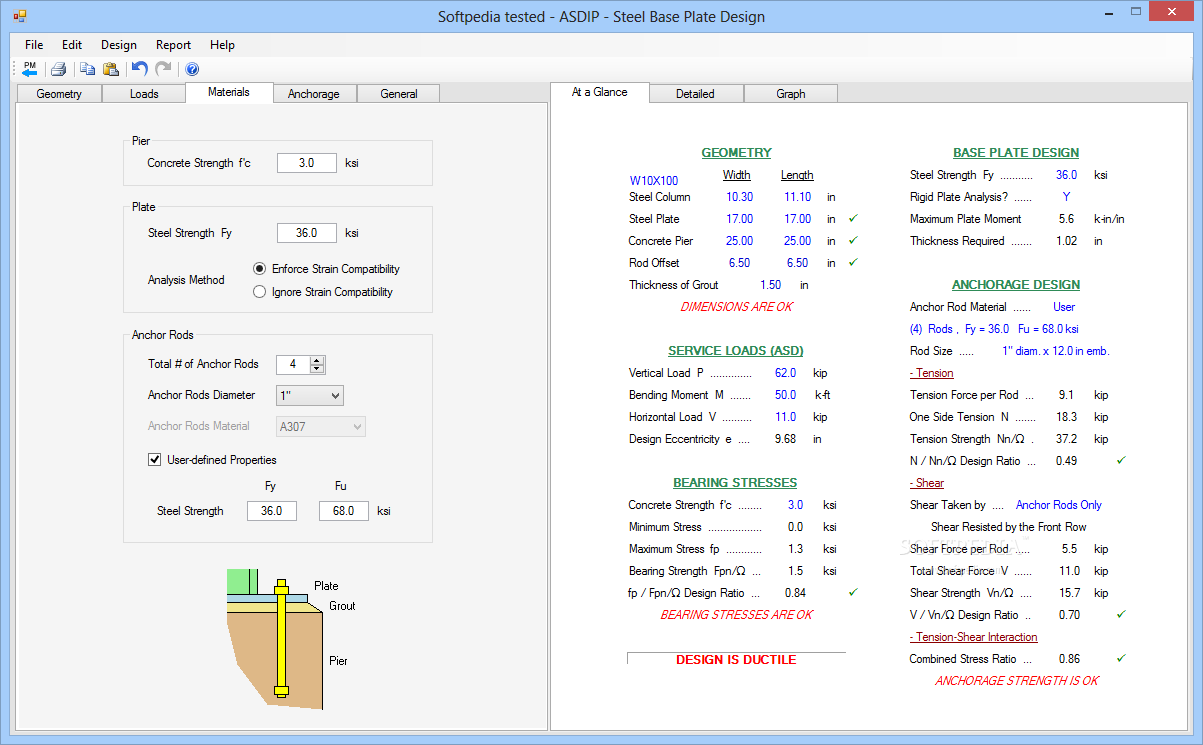The image size is (1203, 745).
Task: Click the Concrete Strength f'c input field
Action: pyautogui.click(x=307, y=163)
